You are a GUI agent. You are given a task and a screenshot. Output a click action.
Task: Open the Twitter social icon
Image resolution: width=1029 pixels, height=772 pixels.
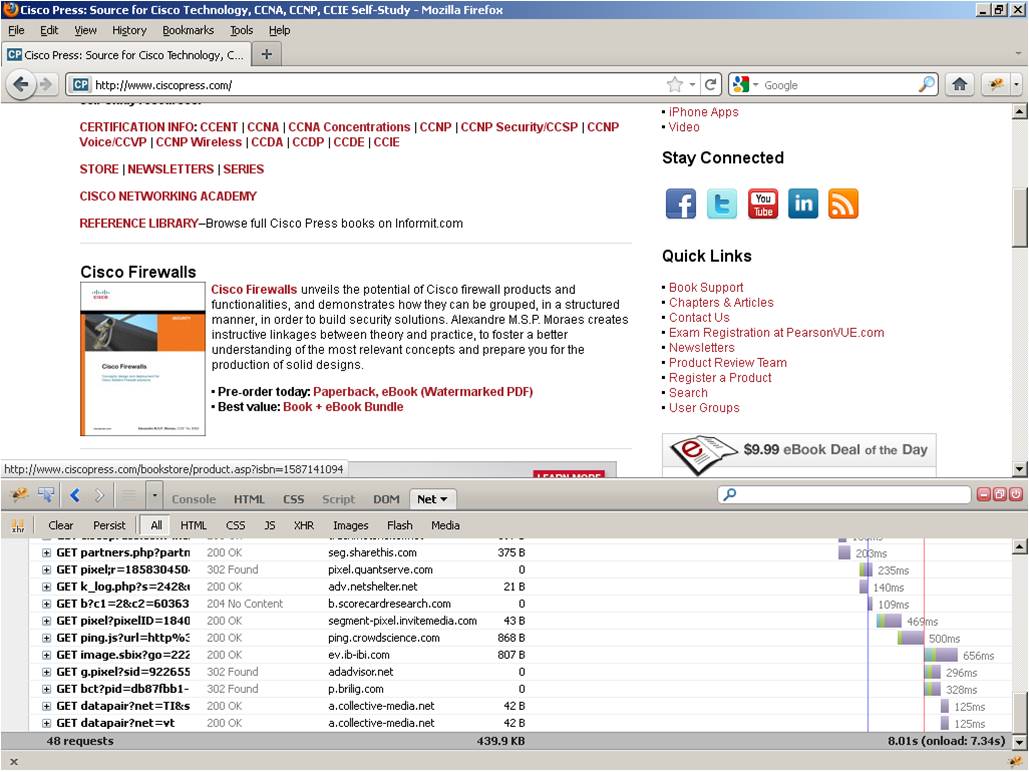pyautogui.click(x=722, y=204)
